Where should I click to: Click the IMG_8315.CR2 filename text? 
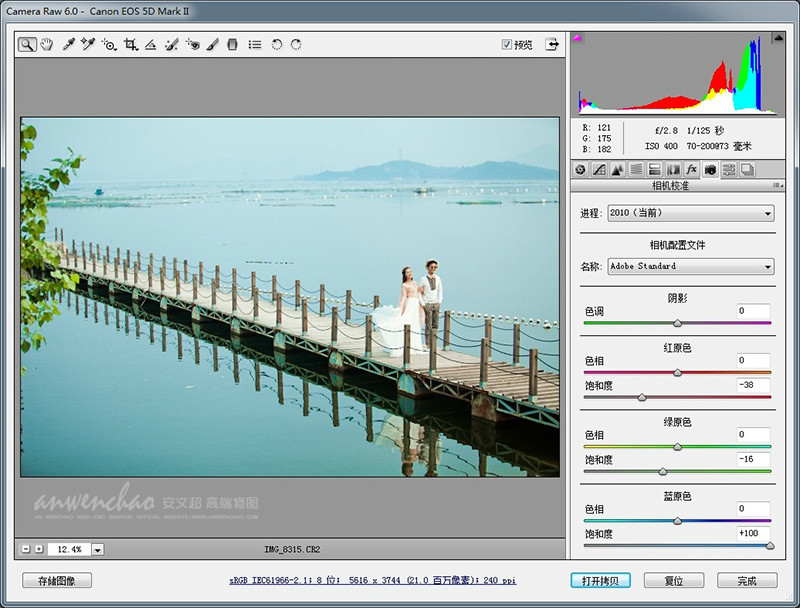pos(292,549)
